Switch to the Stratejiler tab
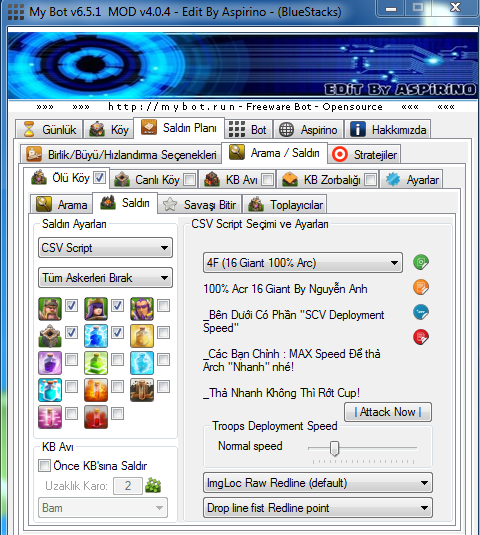Image resolution: width=480 pixels, height=535 pixels. tap(364, 155)
